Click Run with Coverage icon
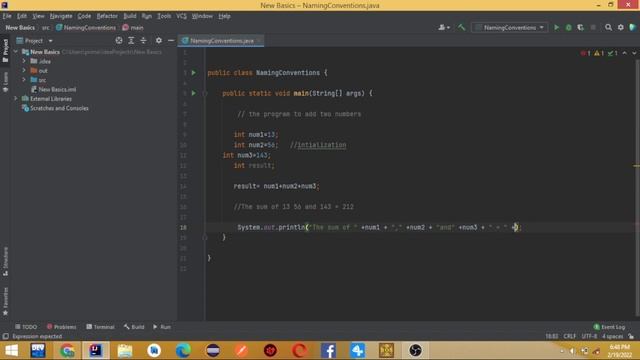 (580, 27)
